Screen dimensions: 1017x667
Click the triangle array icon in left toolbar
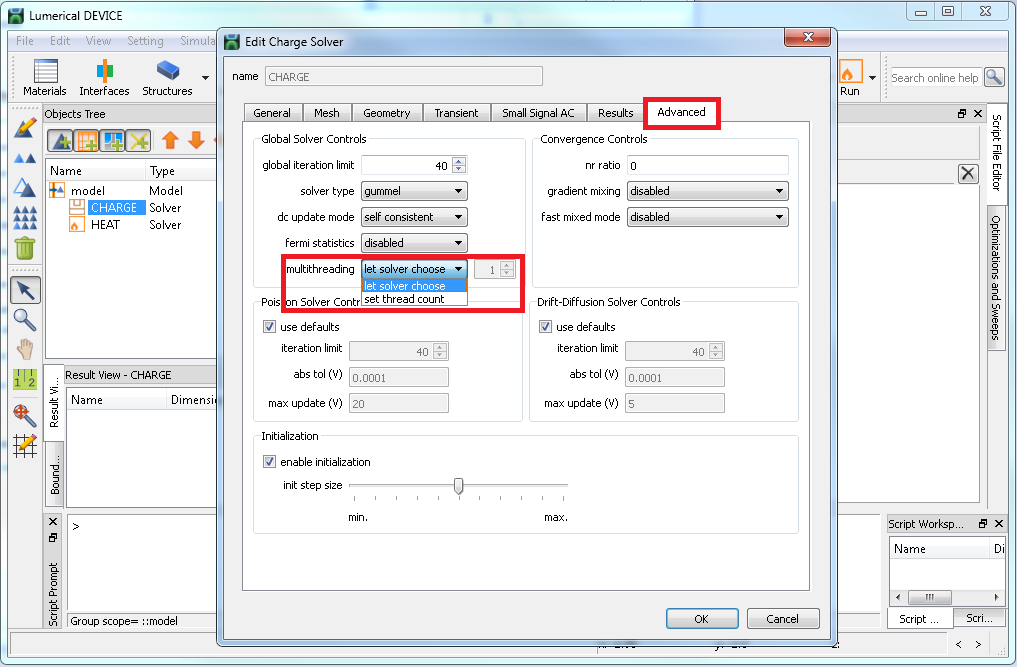click(x=25, y=218)
